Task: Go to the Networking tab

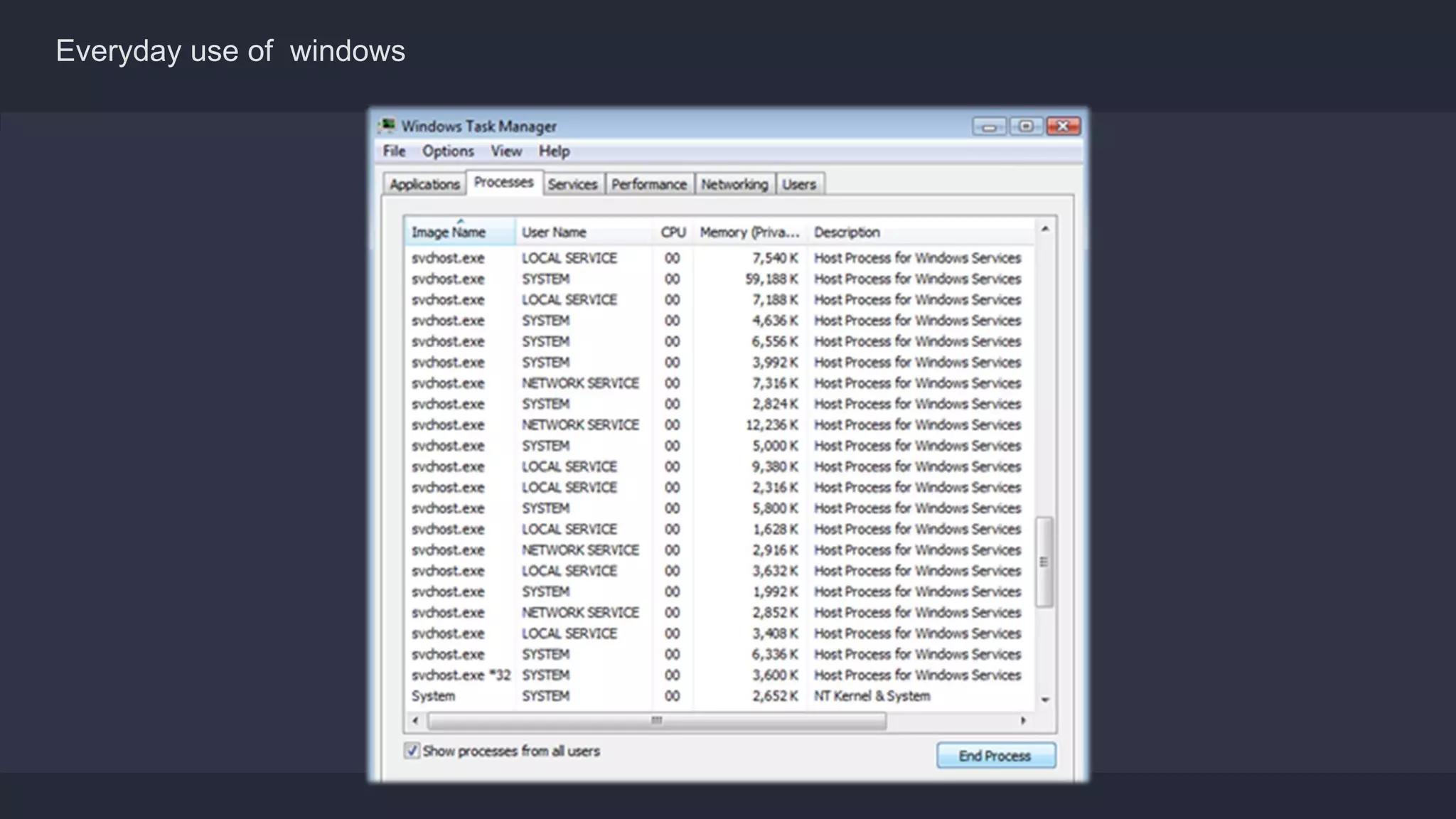Action: tap(734, 184)
